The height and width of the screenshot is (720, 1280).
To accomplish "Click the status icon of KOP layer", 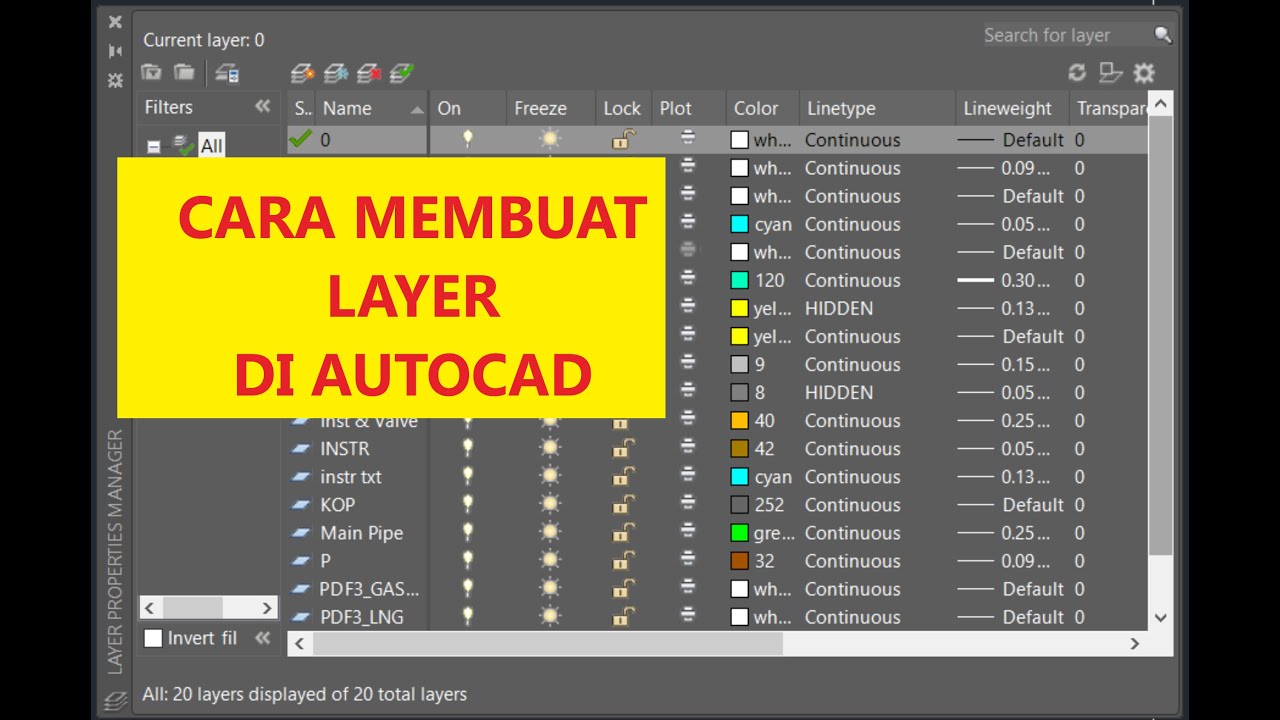I will (301, 505).
